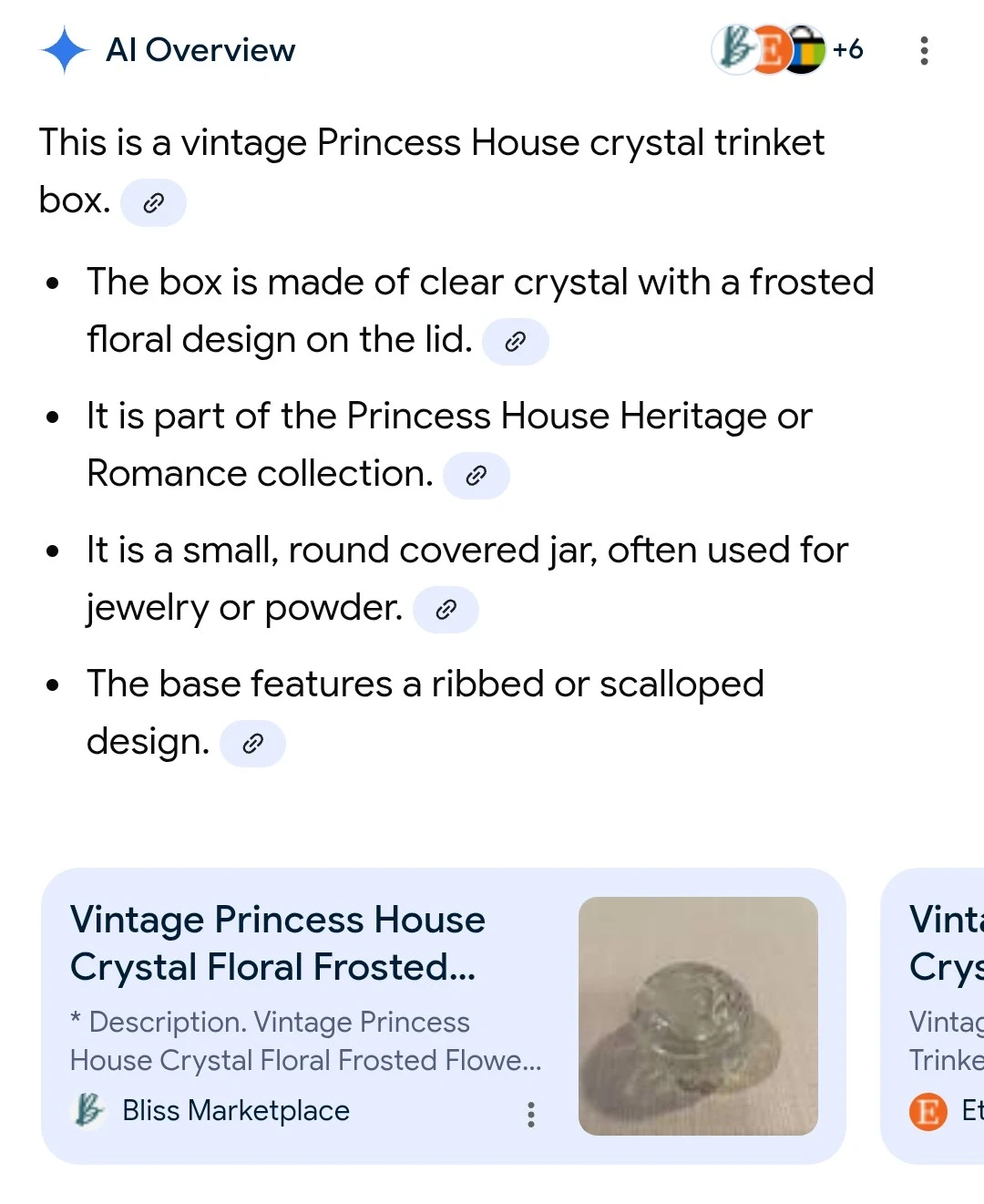
Task: Open 'Vintage Princess House Crystal Floral Frosted' title
Action: click(x=277, y=943)
